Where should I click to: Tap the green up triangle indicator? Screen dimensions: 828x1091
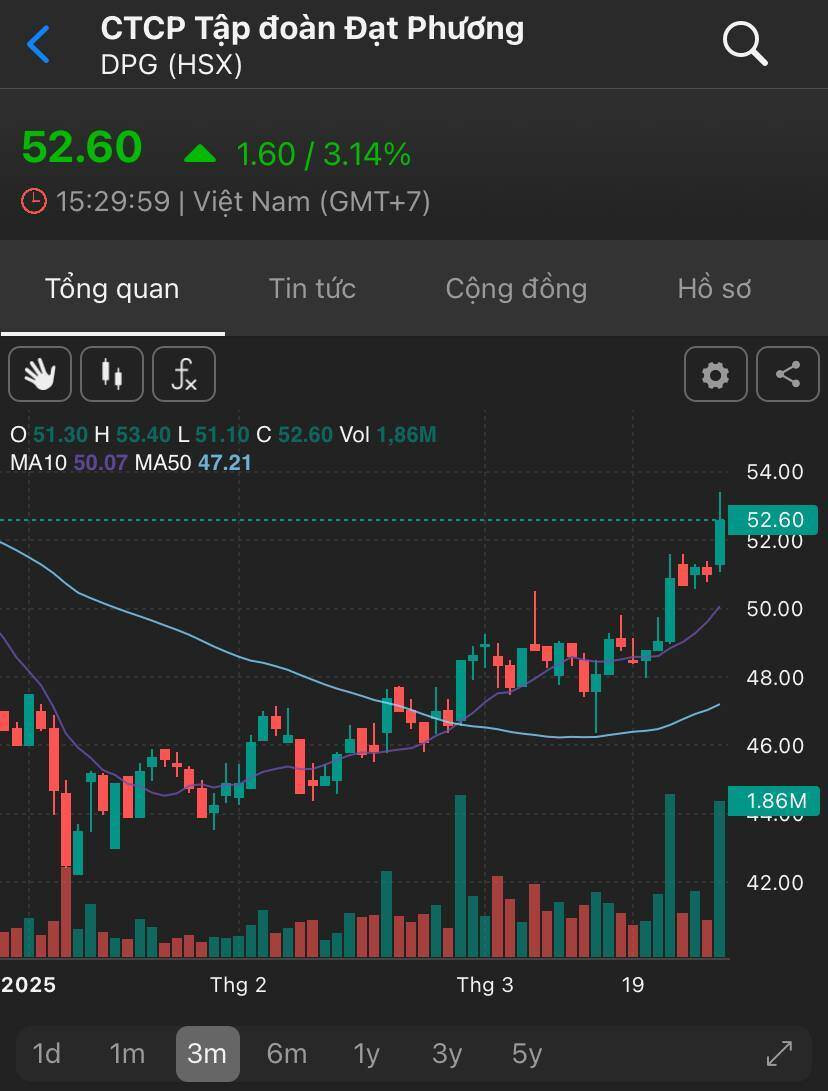click(200, 153)
